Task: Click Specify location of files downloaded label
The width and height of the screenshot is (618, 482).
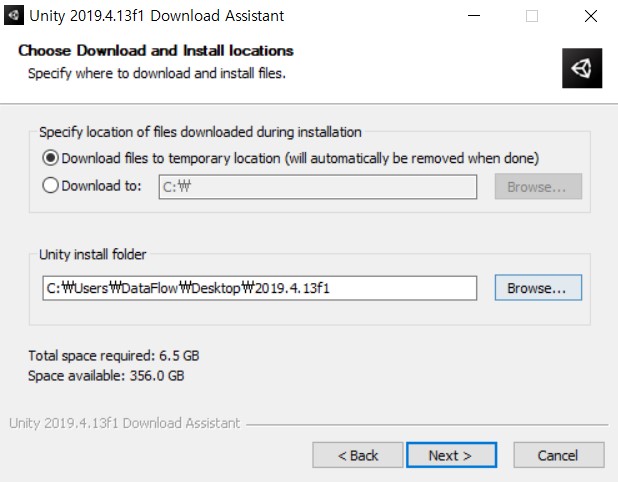Action: (200, 132)
